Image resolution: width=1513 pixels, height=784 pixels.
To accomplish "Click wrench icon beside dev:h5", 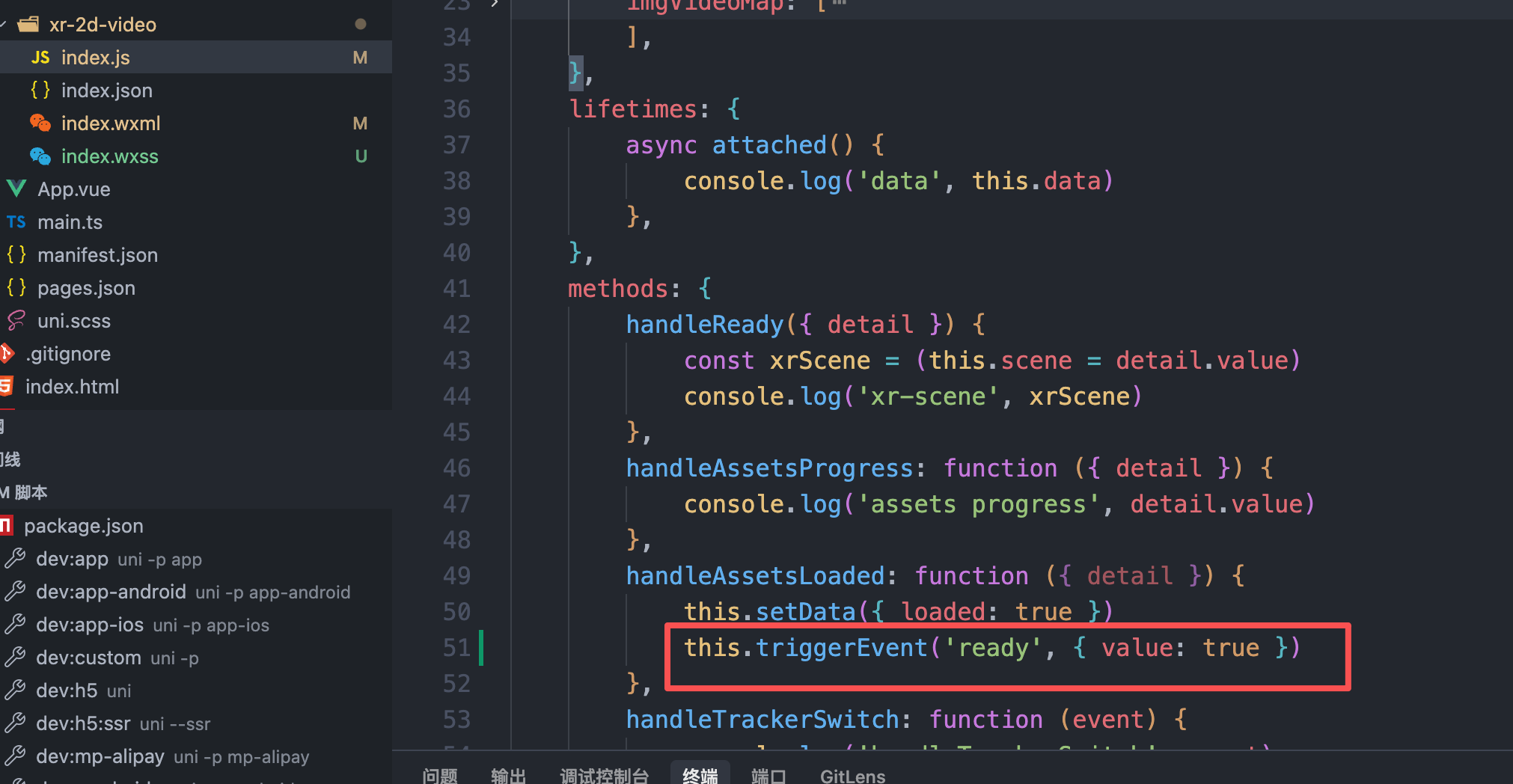I will point(15,690).
